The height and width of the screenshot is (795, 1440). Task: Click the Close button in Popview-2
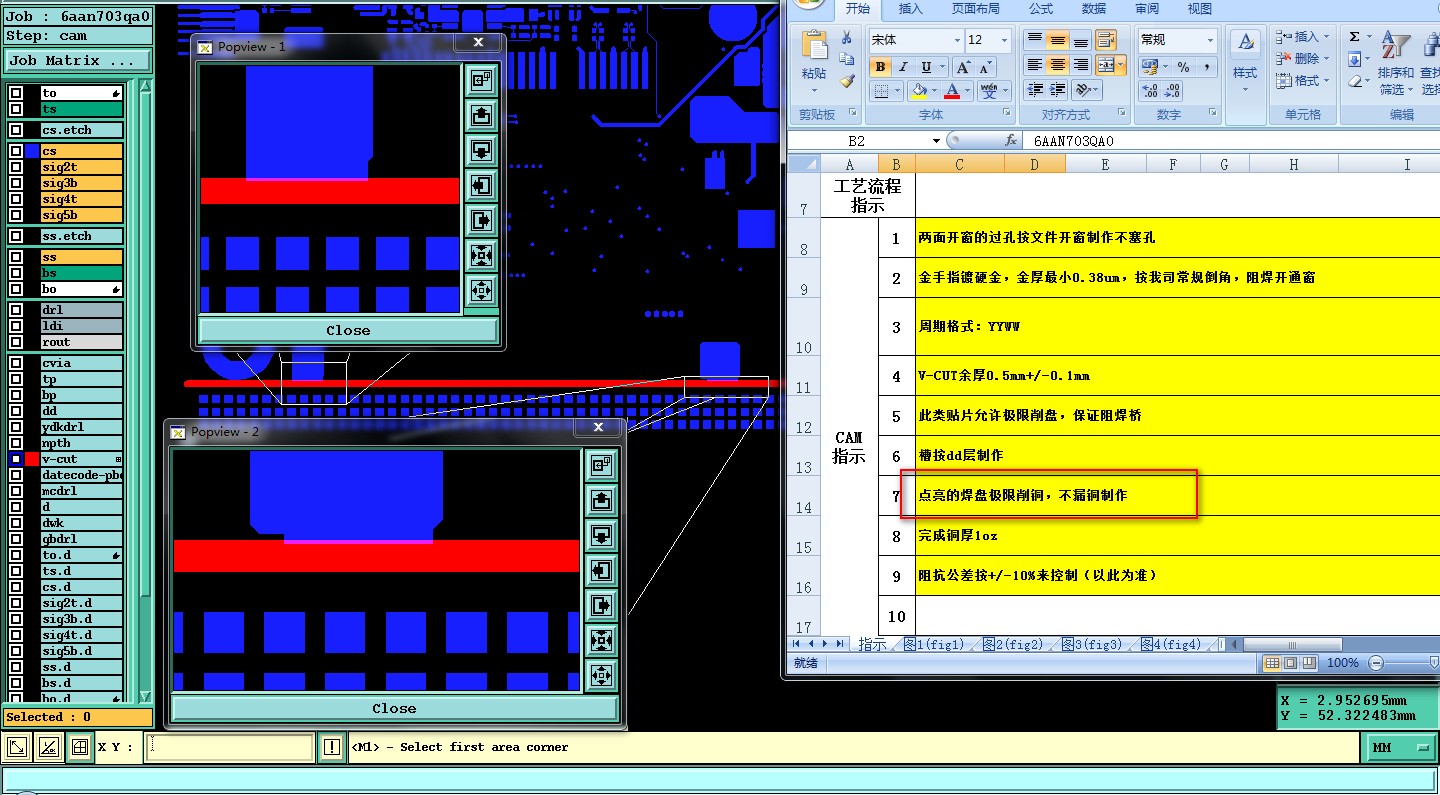click(x=394, y=708)
